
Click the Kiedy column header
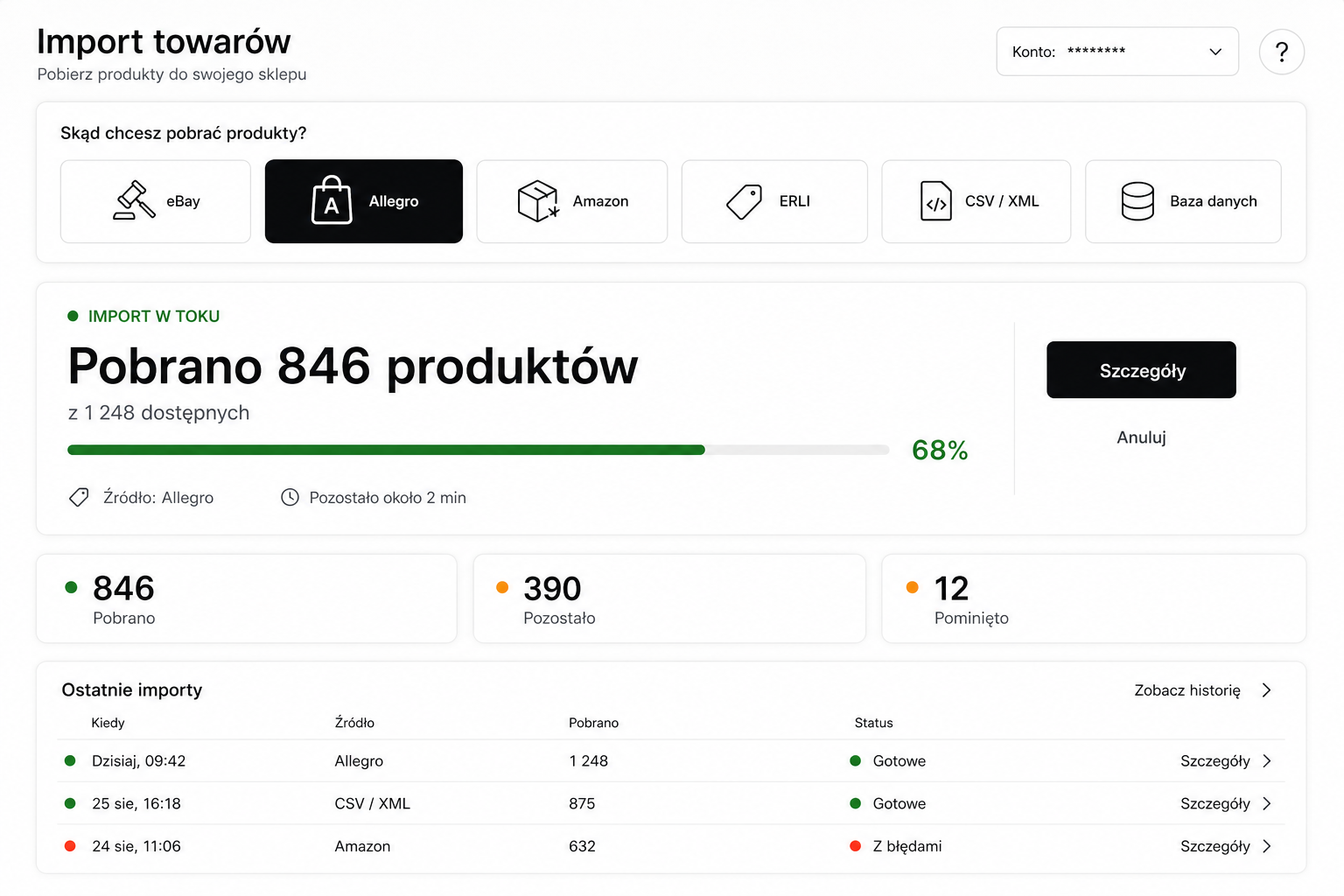coord(108,723)
